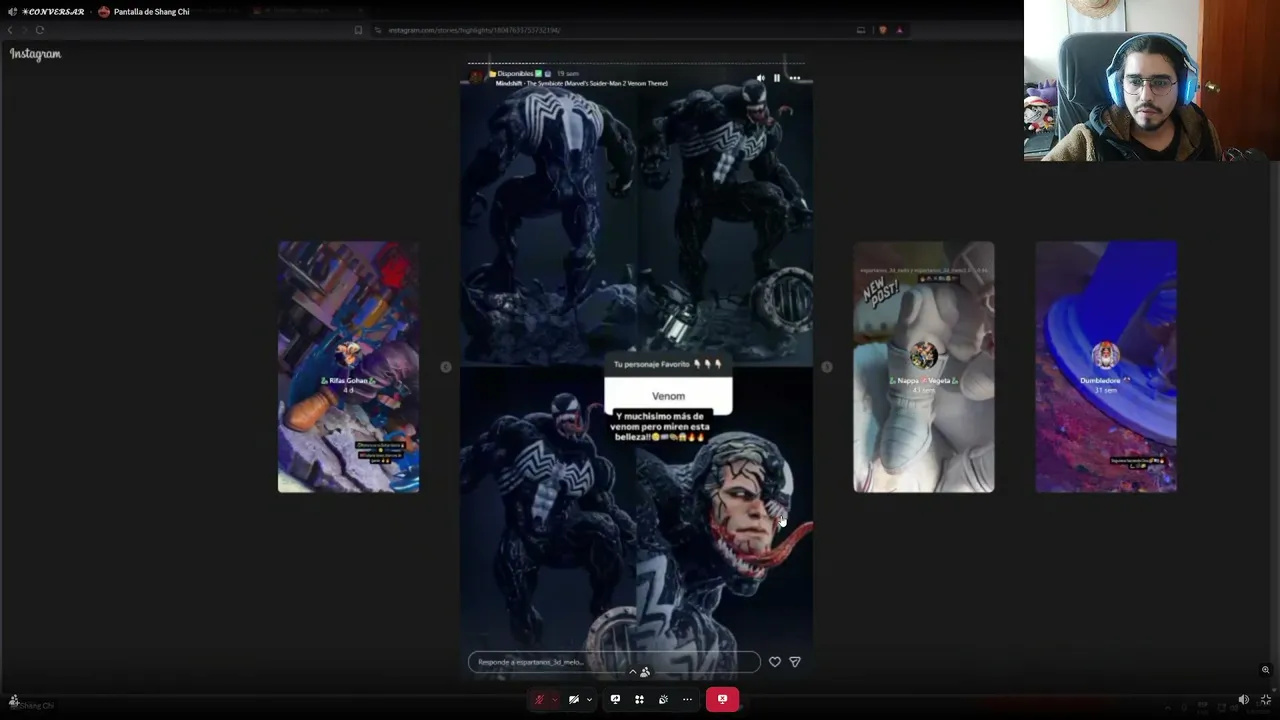1280x720 pixels.
Task: Exit full screen with the collapse icon
Action: tap(1266, 700)
